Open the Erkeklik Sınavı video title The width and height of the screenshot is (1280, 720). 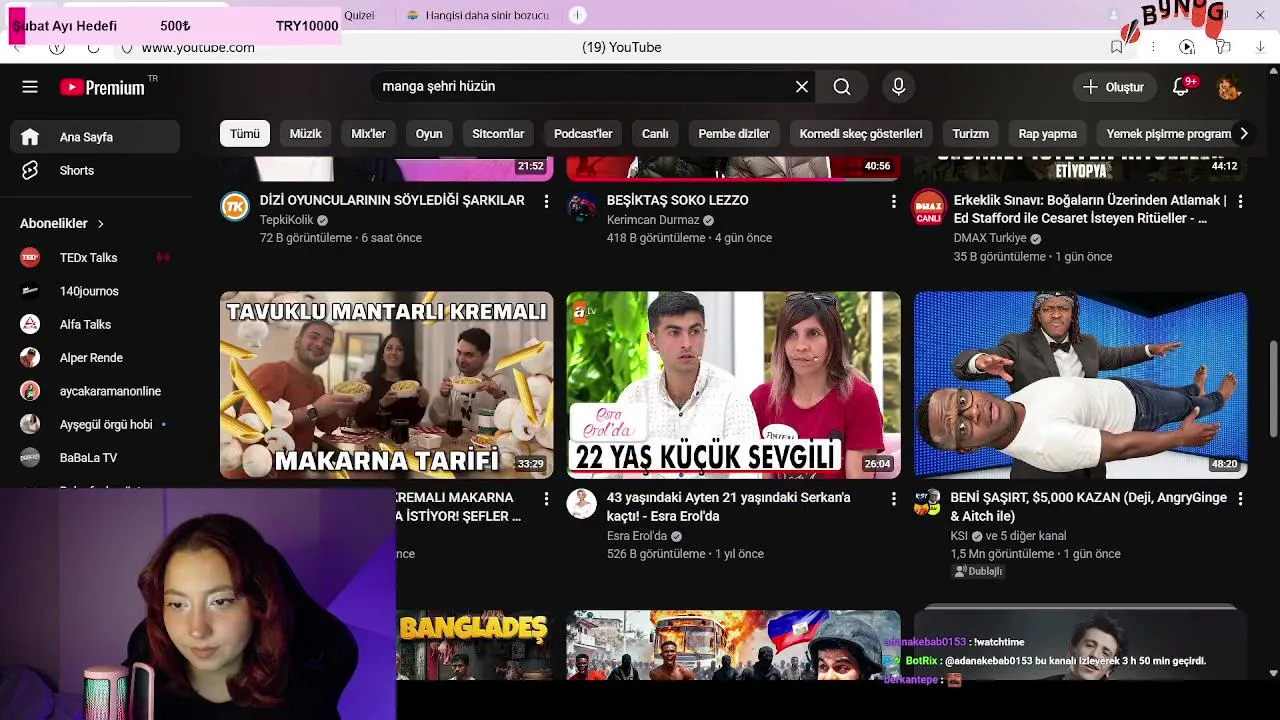pos(1090,209)
